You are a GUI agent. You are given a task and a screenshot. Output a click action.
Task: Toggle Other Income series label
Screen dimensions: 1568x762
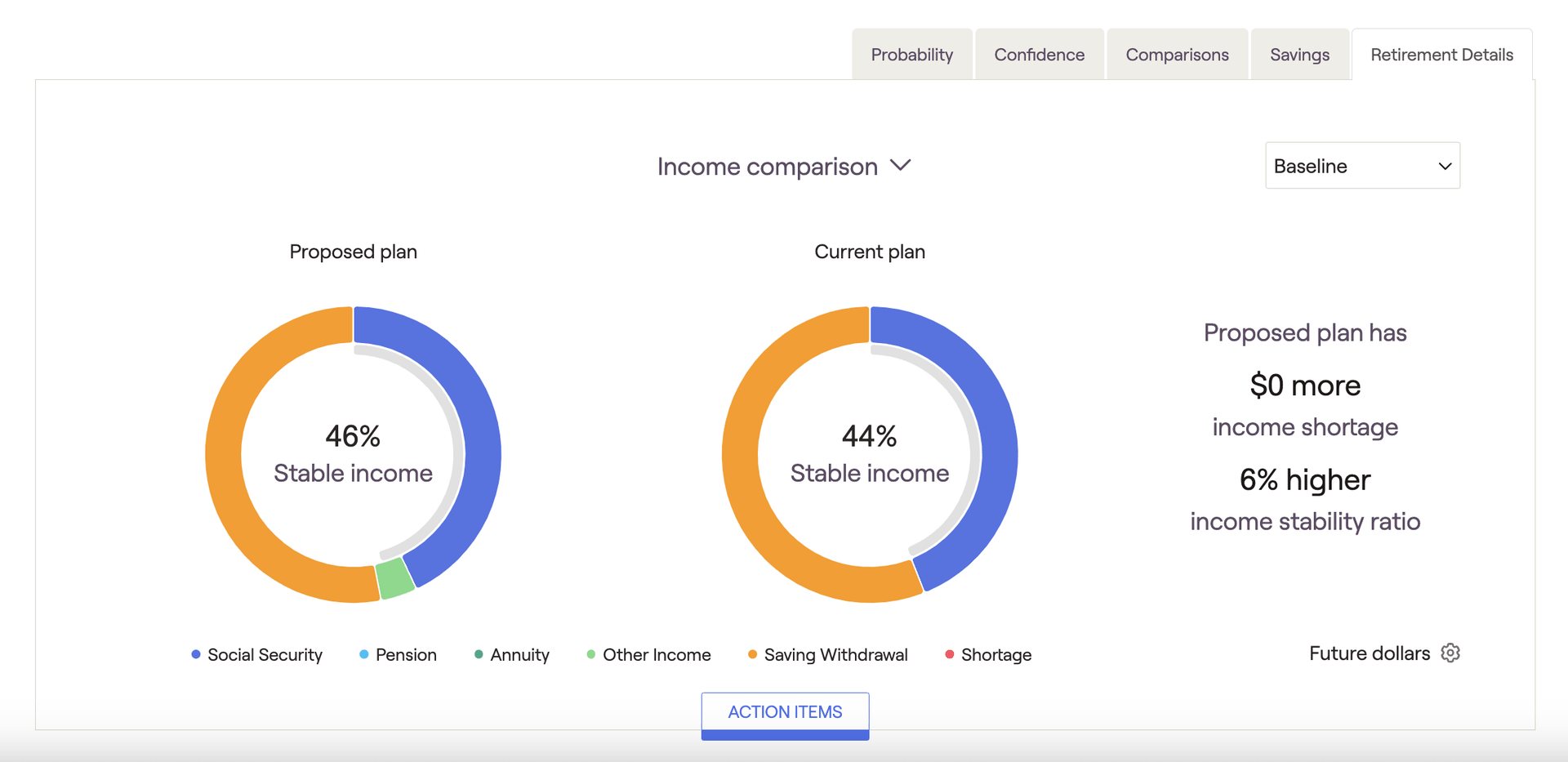657,655
